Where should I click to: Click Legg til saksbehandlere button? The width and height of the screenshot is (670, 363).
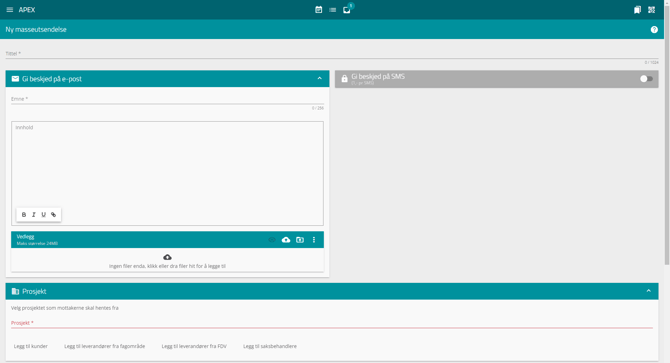pyautogui.click(x=270, y=346)
